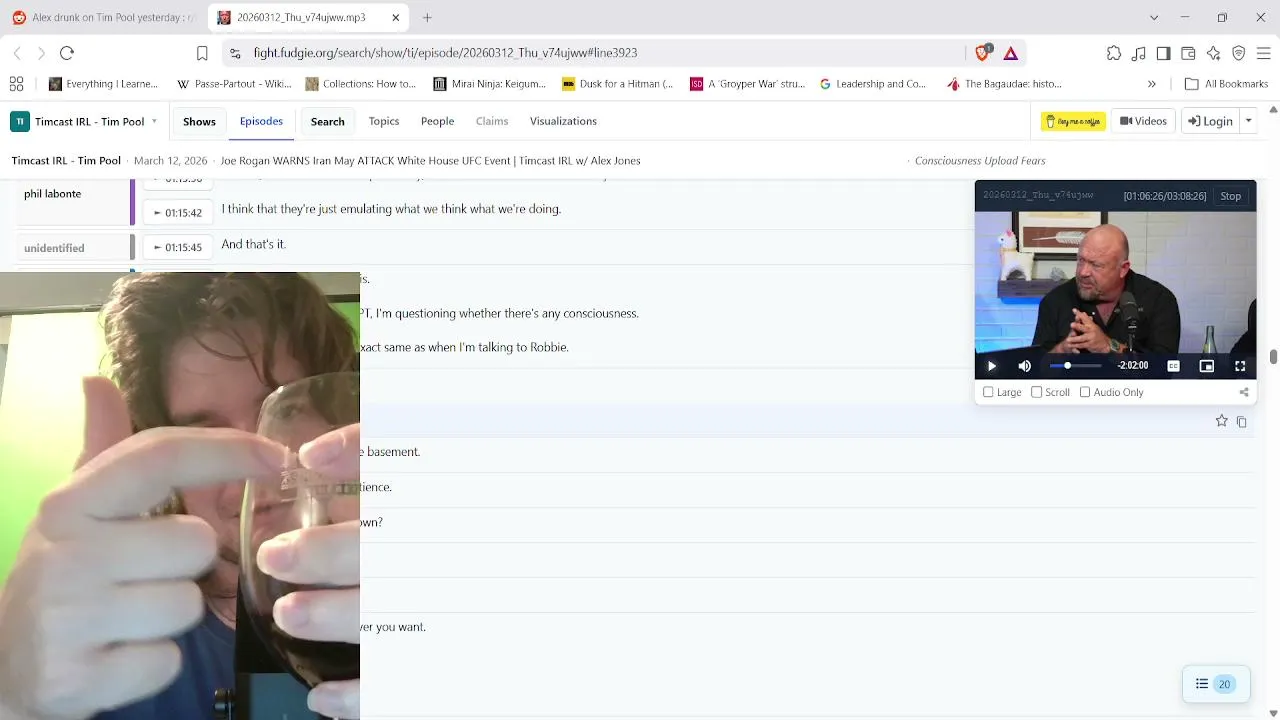Jump to timestamp 01:15:42

(x=177, y=213)
